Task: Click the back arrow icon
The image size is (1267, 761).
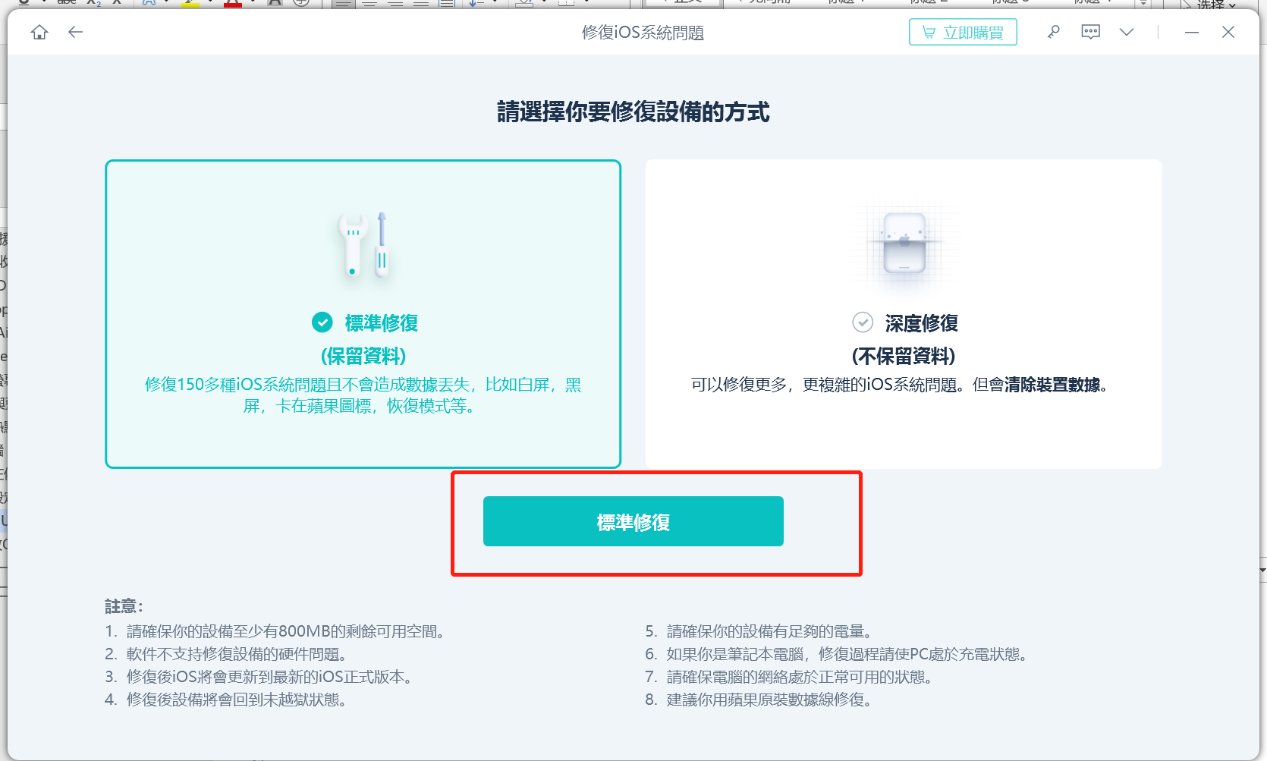Action: 75,32
